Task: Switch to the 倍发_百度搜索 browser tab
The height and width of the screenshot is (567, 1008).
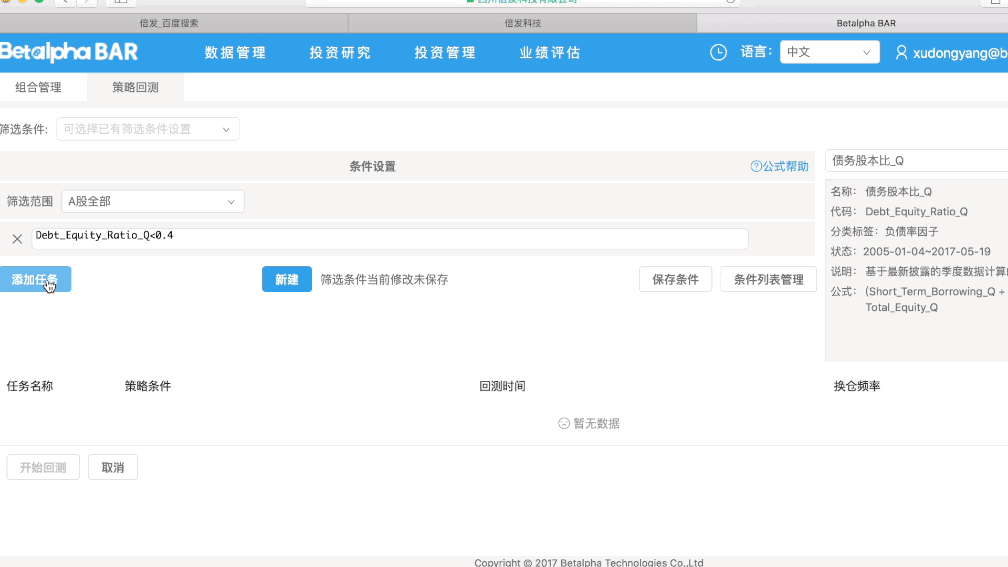Action: [169, 23]
